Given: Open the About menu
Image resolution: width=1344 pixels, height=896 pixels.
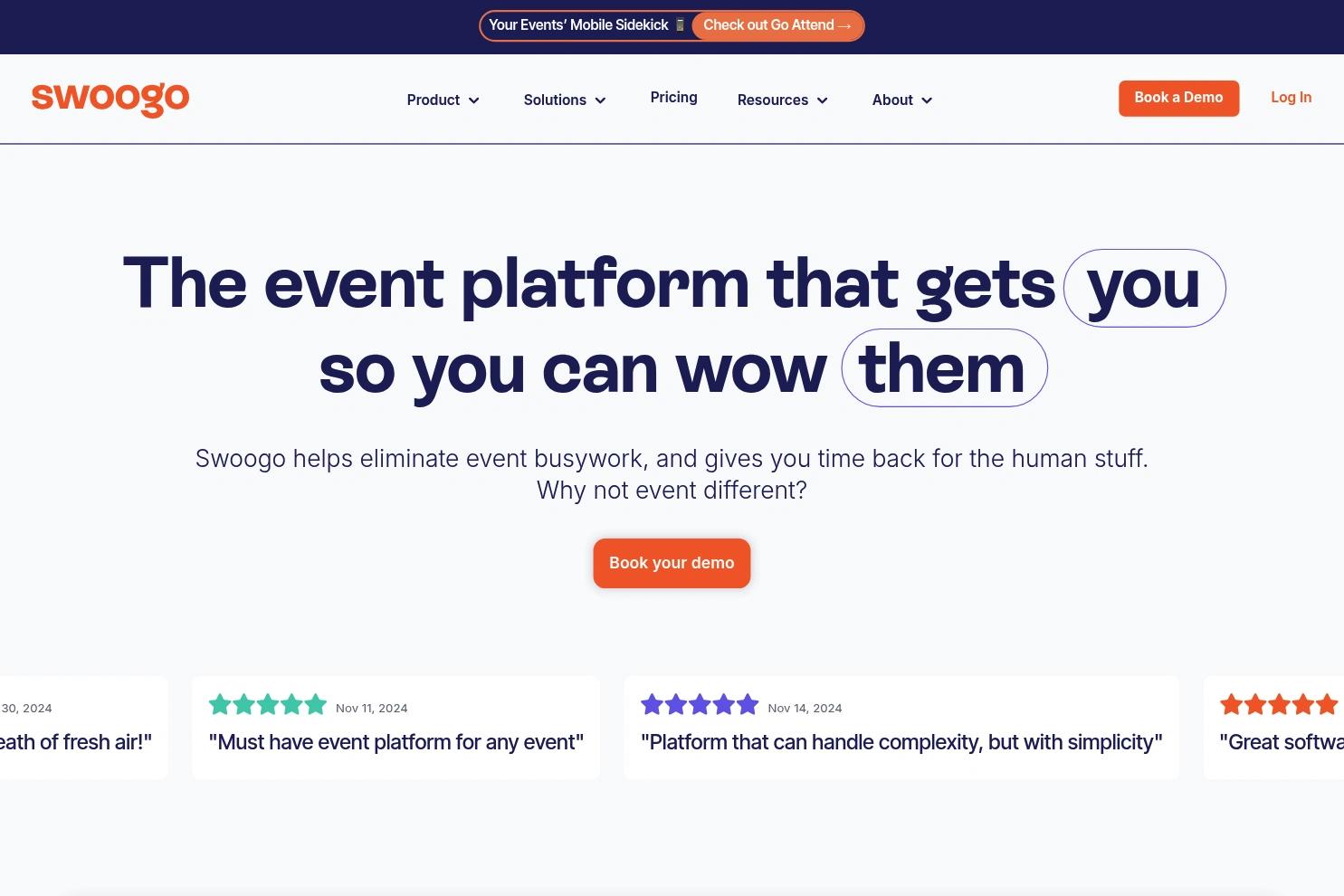Looking at the screenshot, I should 892,100.
